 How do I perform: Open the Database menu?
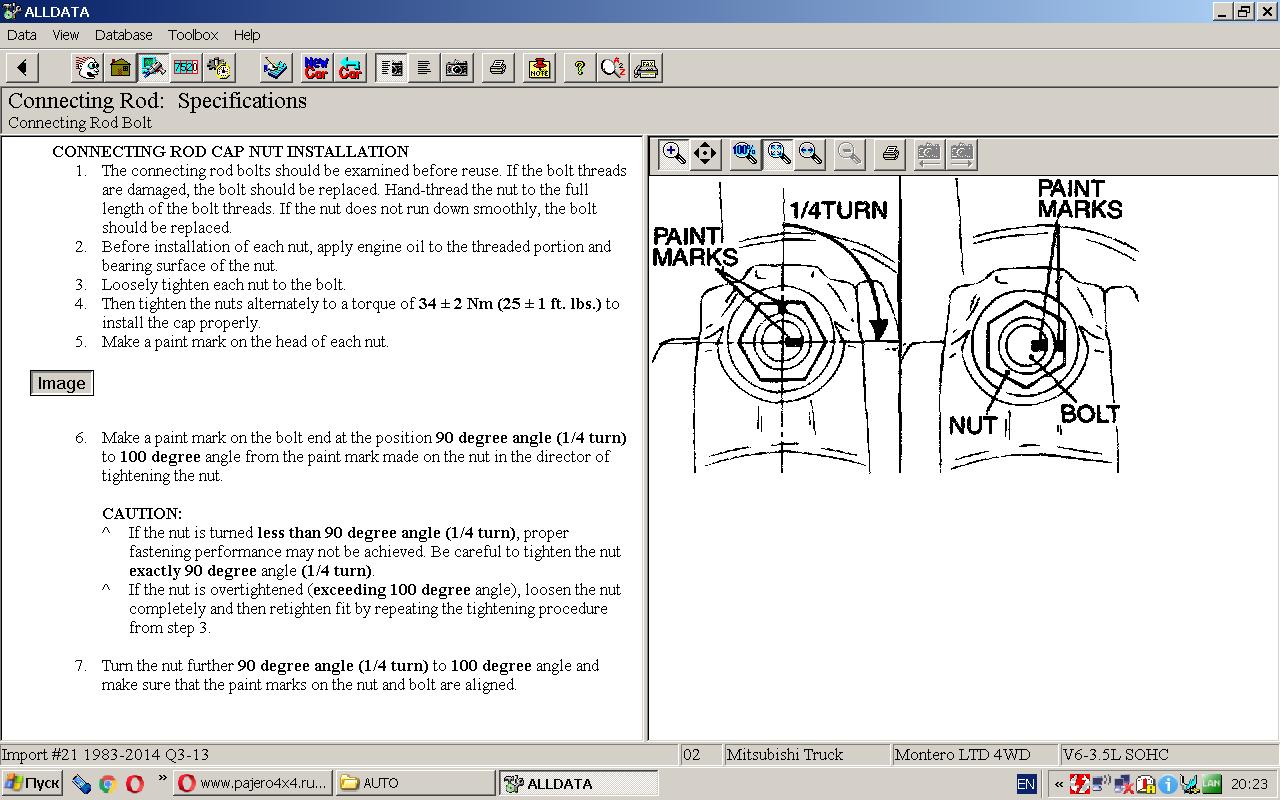(x=123, y=35)
